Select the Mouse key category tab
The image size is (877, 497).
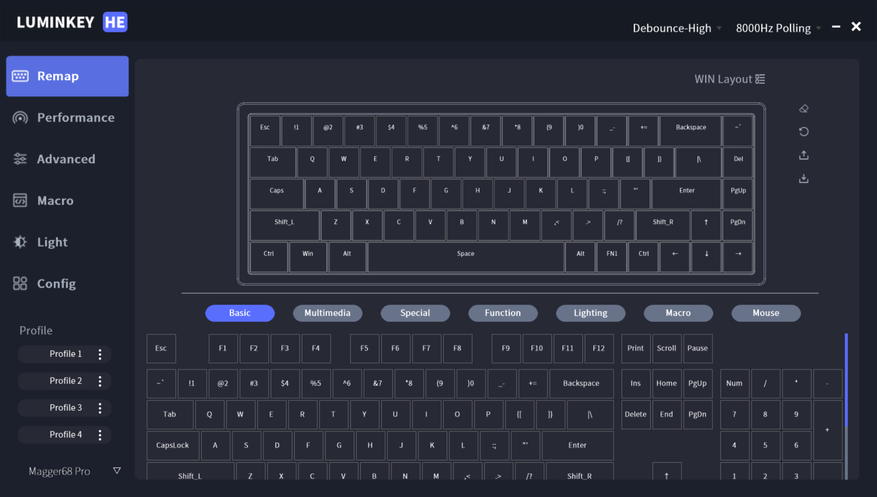click(x=766, y=313)
